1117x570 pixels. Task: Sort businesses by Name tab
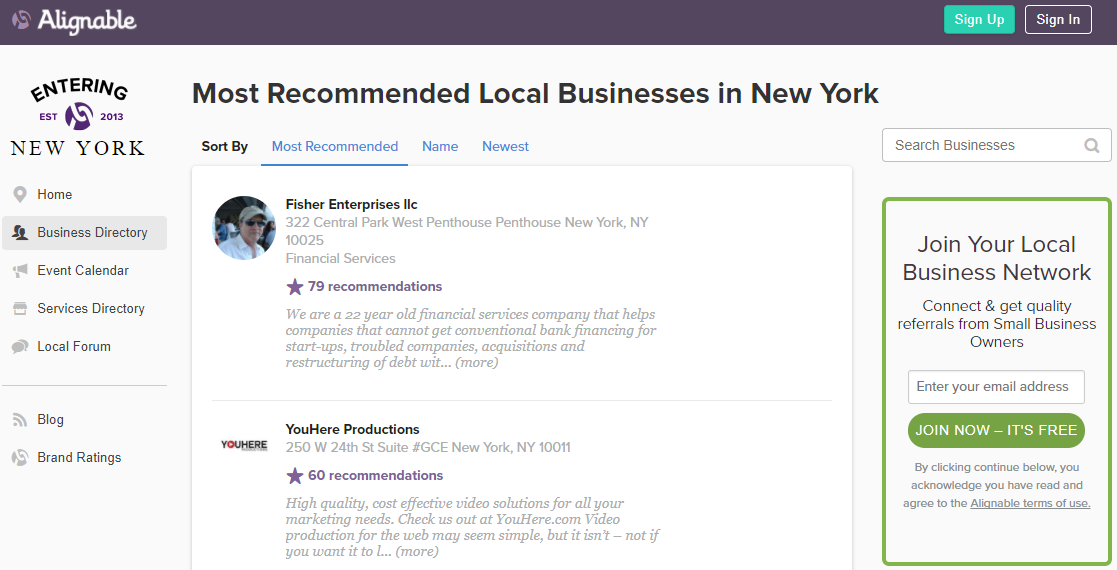(440, 146)
